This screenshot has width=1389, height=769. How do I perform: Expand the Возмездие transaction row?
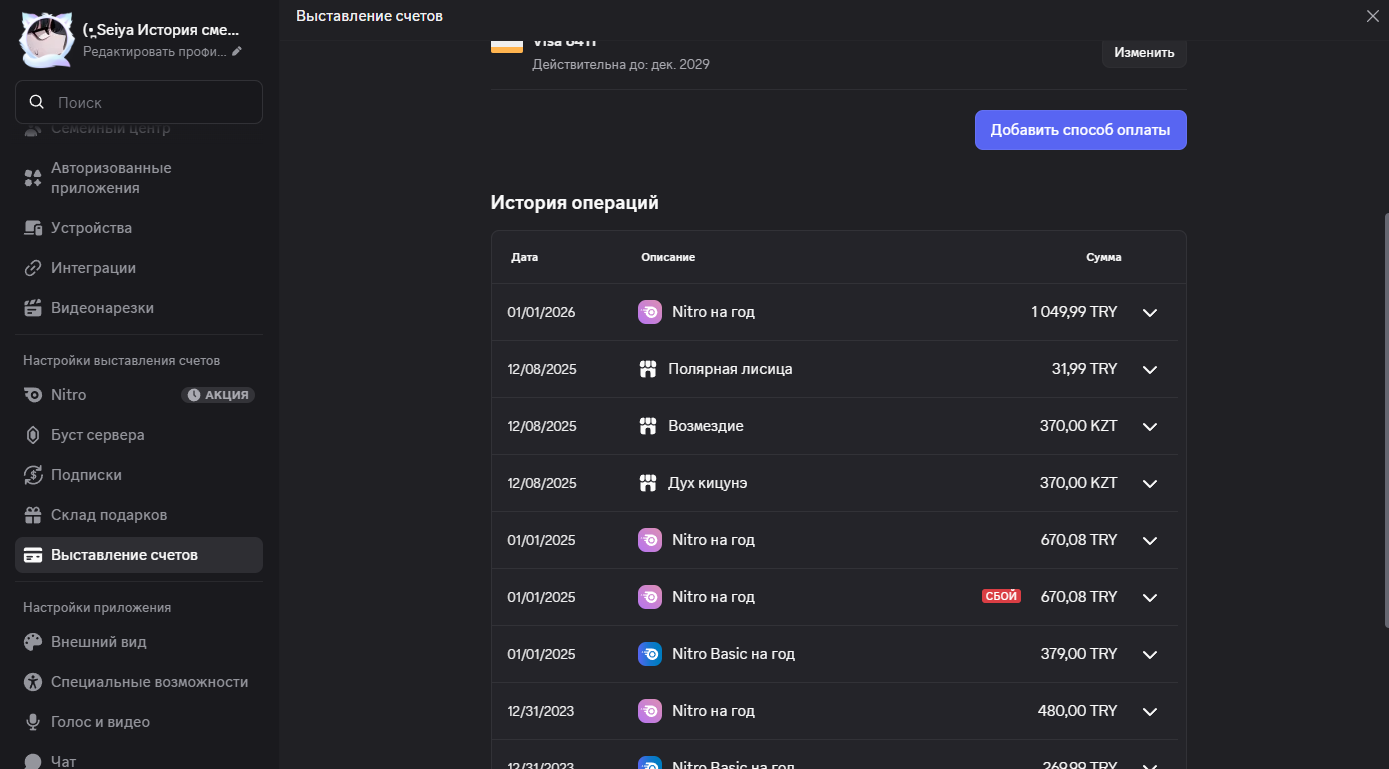pos(1150,426)
